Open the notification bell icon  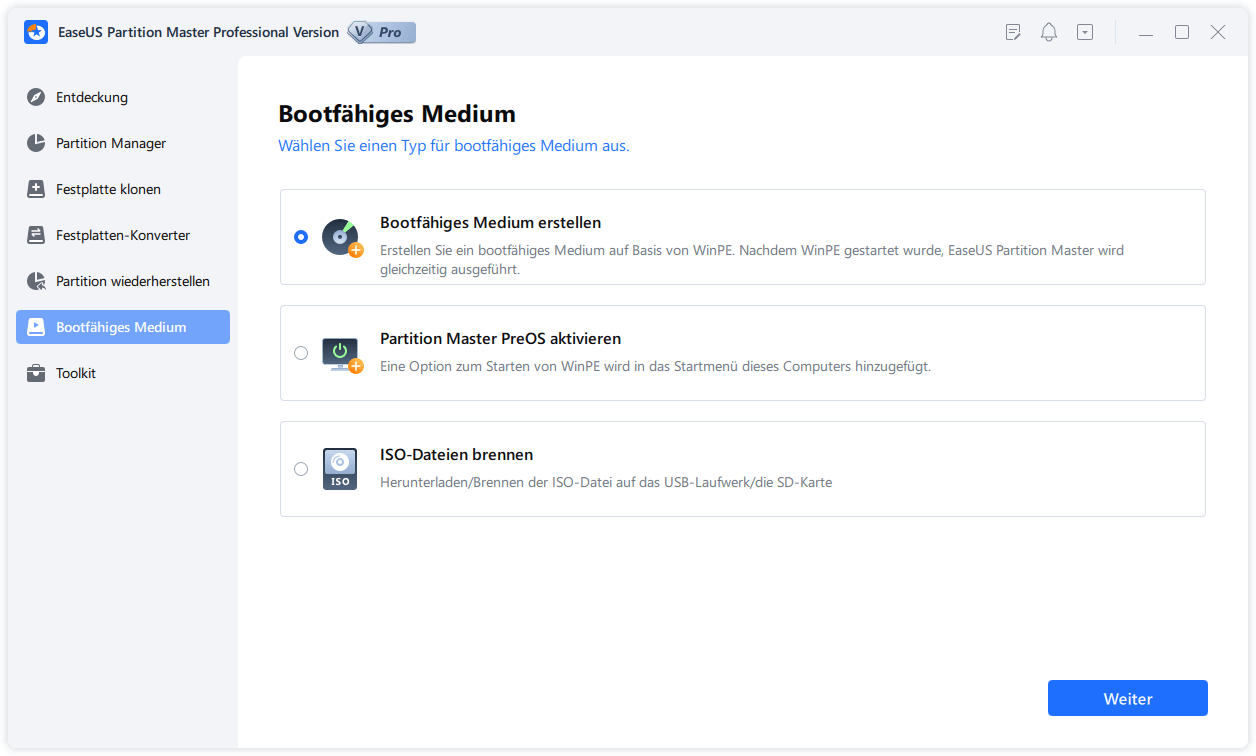tap(1048, 32)
